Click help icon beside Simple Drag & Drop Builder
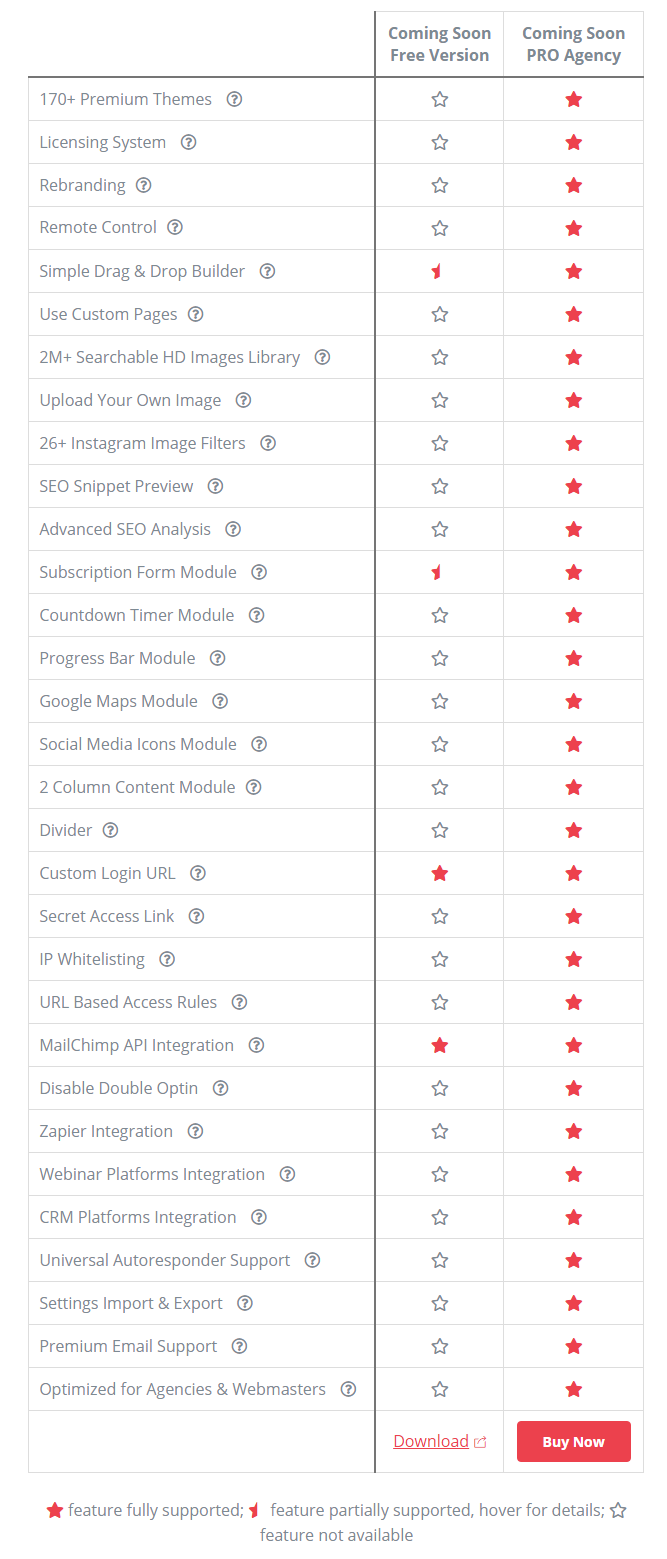This screenshot has width=667, height=1559. tap(267, 271)
